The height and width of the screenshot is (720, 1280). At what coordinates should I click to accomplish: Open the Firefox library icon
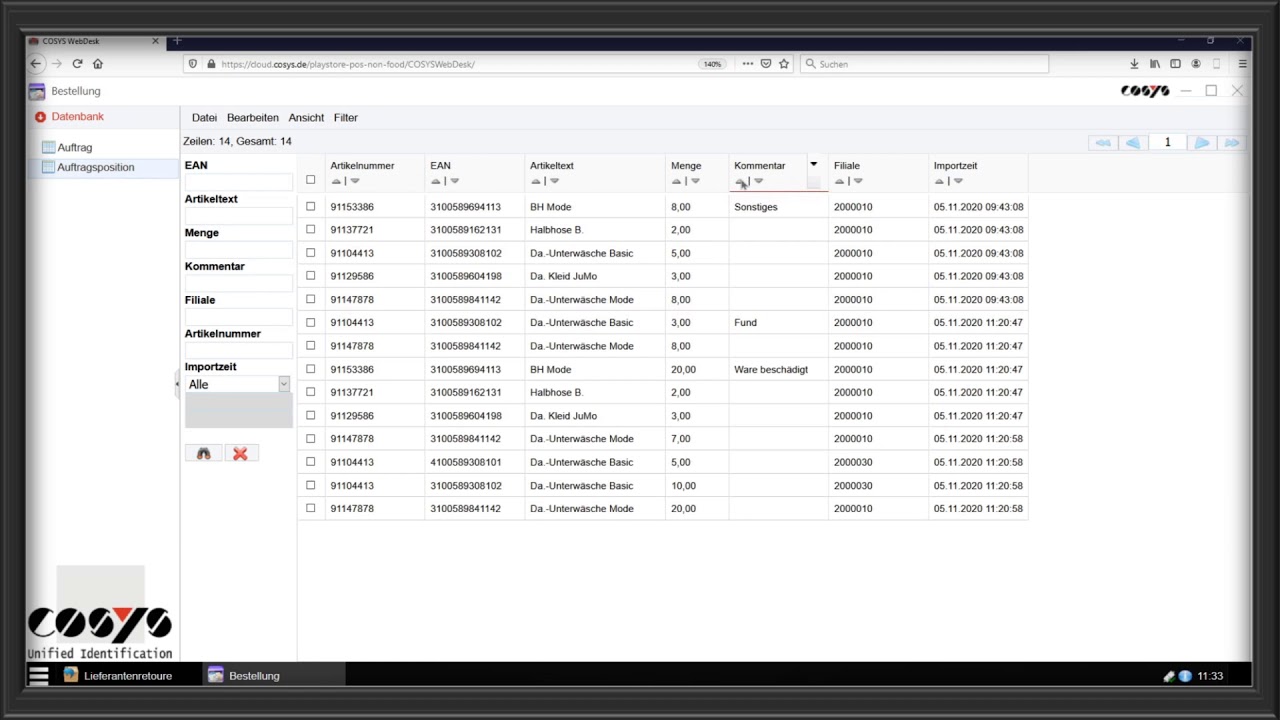pyautogui.click(x=1155, y=64)
